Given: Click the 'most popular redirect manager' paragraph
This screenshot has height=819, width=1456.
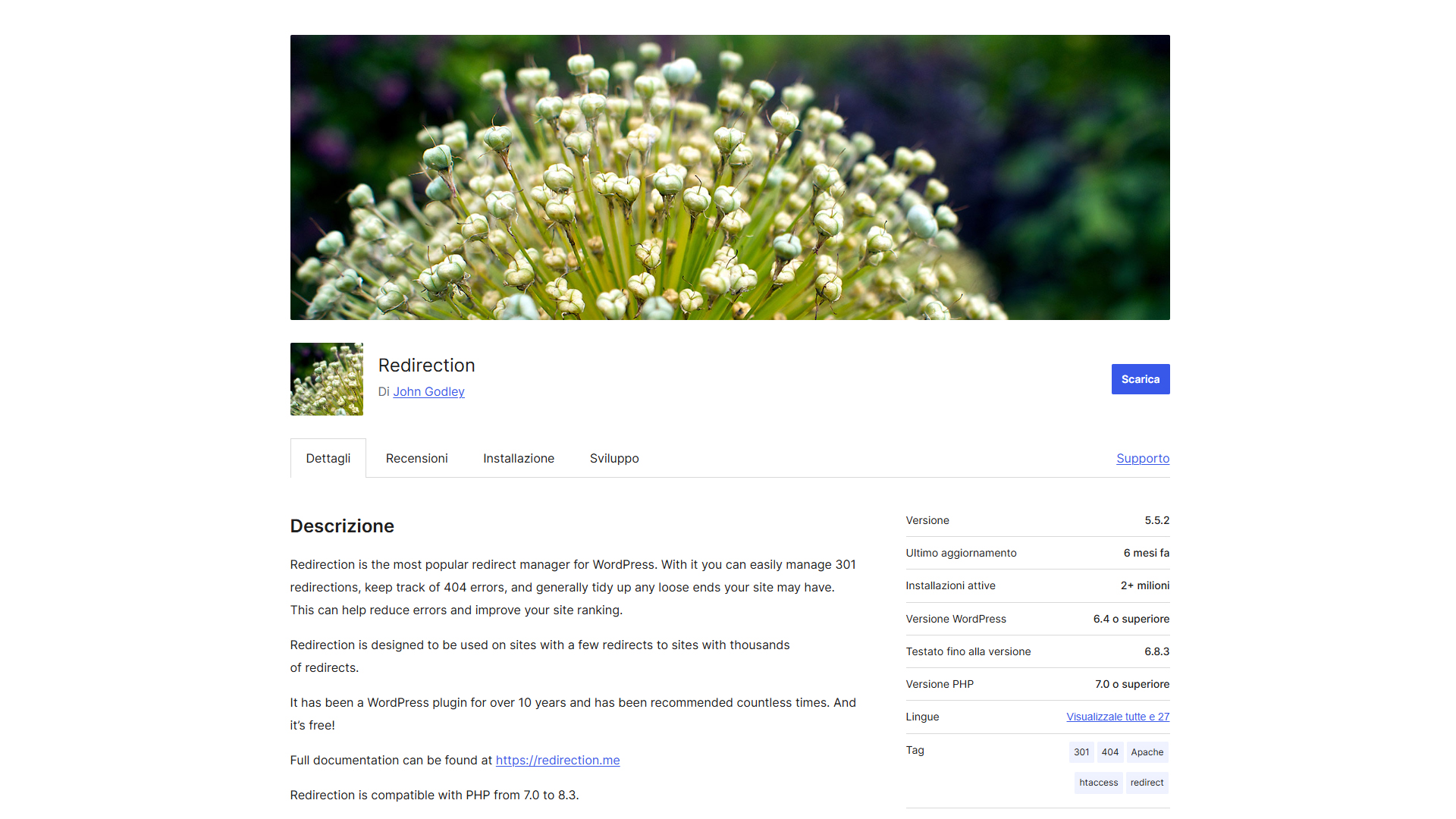Looking at the screenshot, I should pyautogui.click(x=573, y=587).
